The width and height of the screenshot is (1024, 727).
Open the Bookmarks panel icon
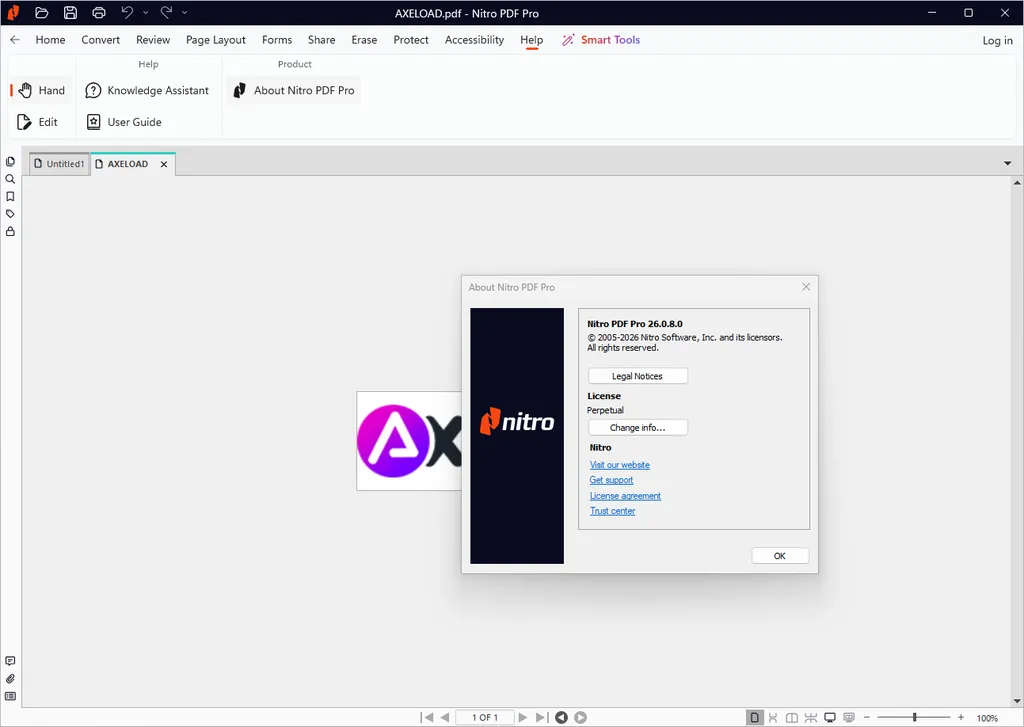coord(10,197)
